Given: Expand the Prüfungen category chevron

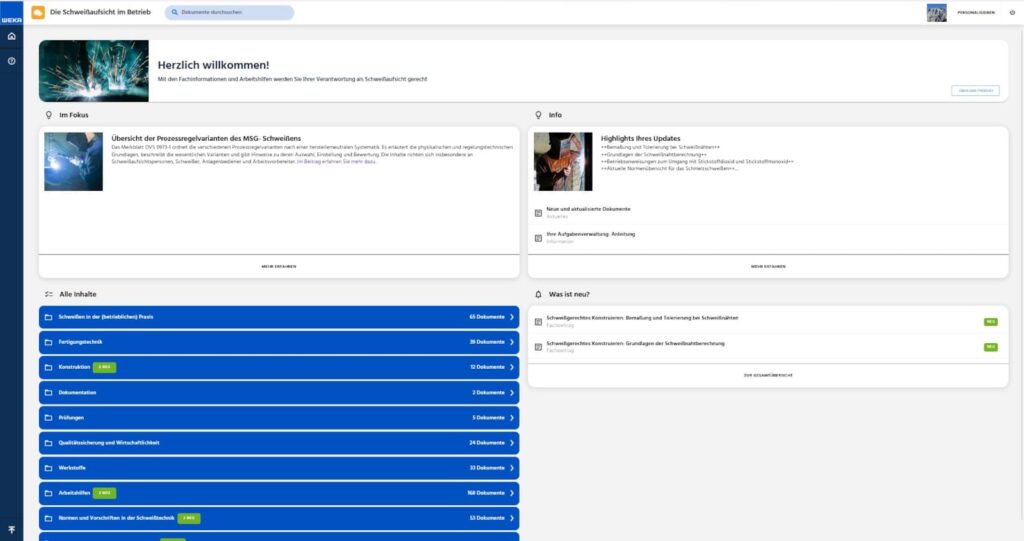Looking at the screenshot, I should [512, 418].
